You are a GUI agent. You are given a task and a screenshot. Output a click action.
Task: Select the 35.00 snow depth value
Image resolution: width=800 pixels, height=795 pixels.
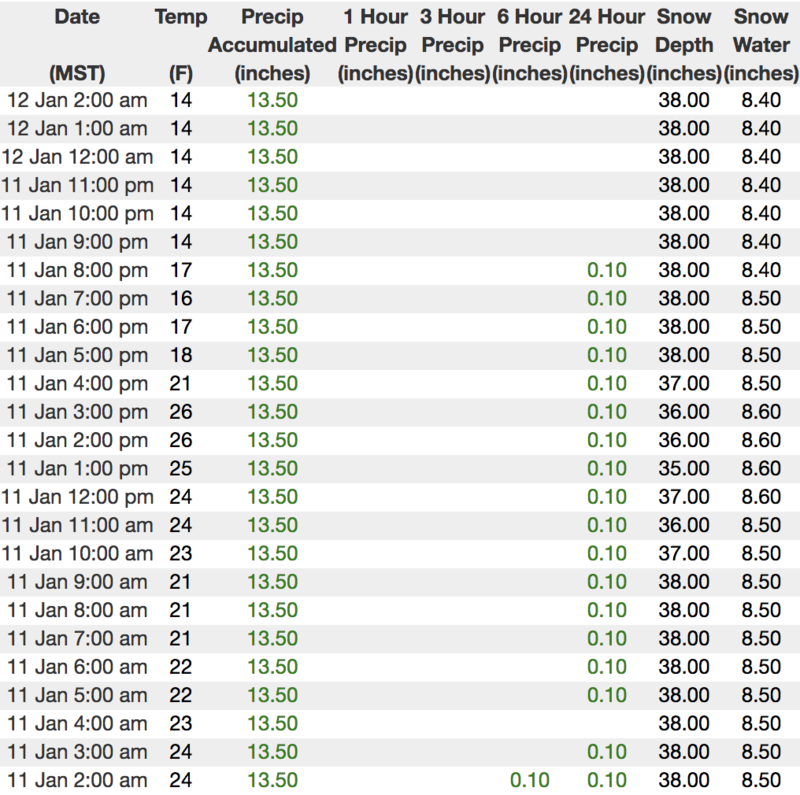684,468
